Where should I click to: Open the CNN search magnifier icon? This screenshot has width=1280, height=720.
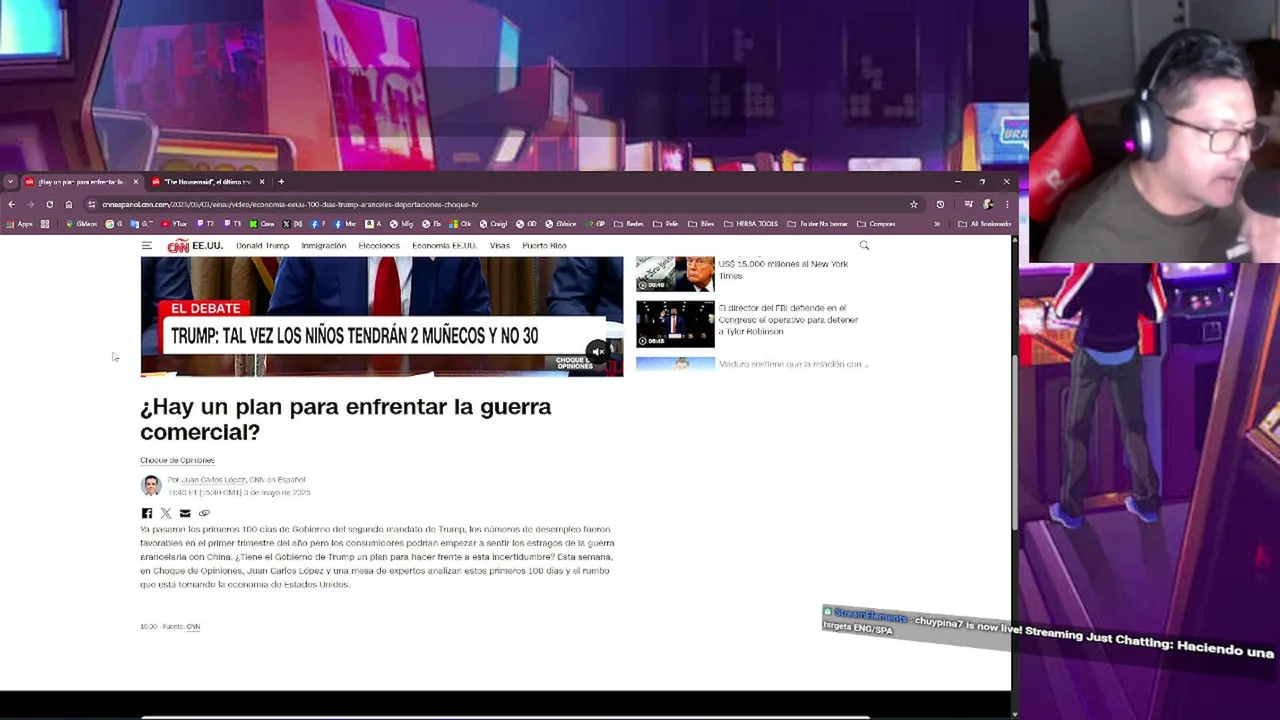tap(864, 245)
